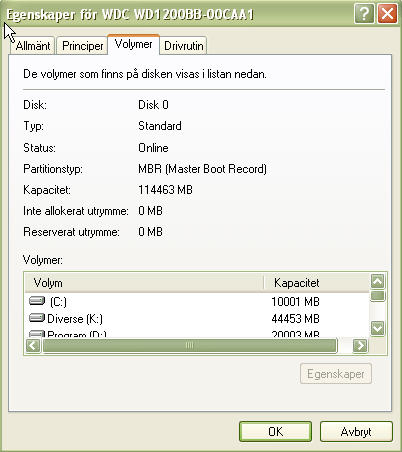Click the horizontal scrollbar right arrow
This screenshot has width=402, height=452.
360,345
